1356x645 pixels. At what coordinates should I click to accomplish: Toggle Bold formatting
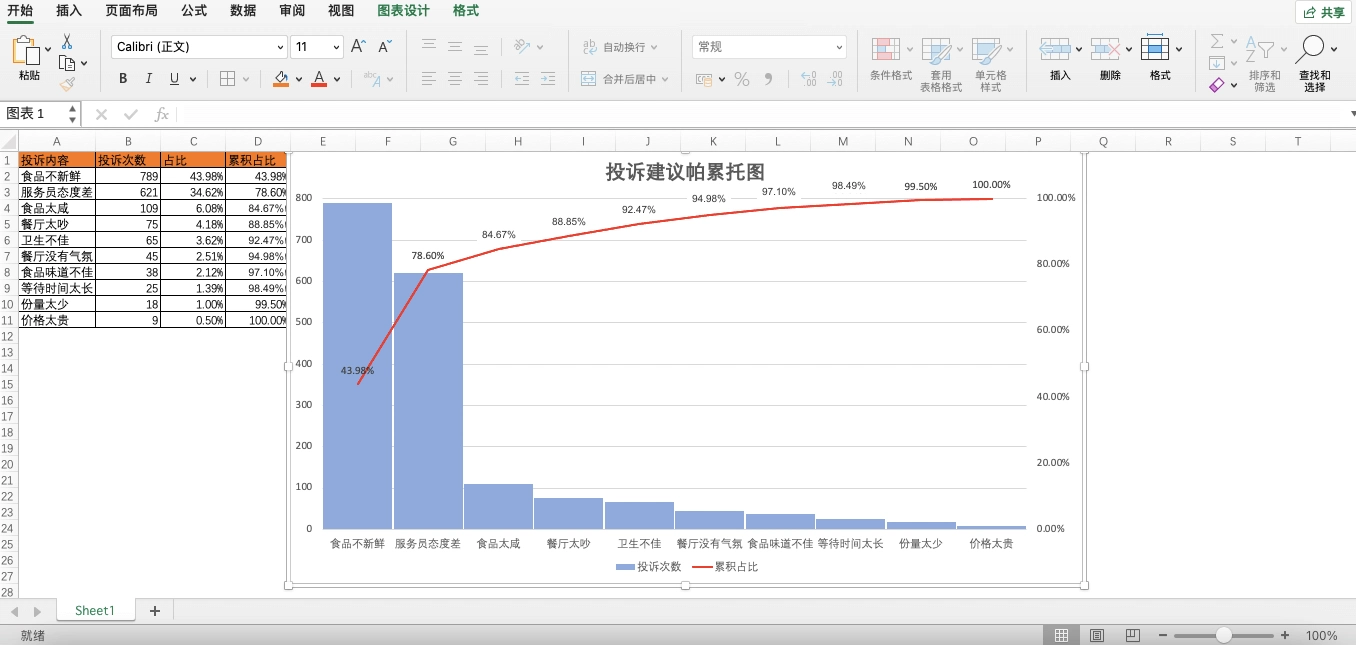pos(123,79)
